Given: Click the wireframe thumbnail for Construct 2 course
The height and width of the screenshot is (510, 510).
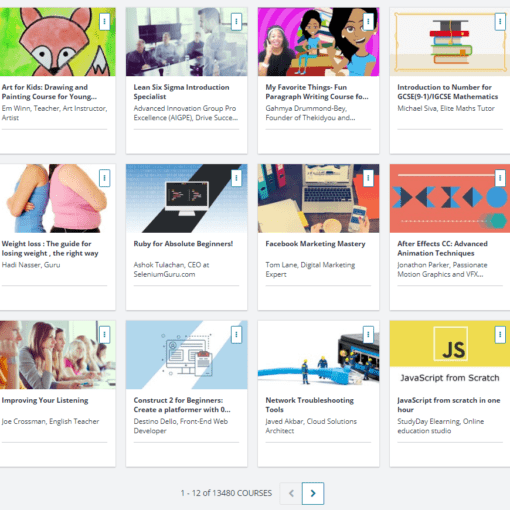Looking at the screenshot, I should pyautogui.click(x=186, y=355).
